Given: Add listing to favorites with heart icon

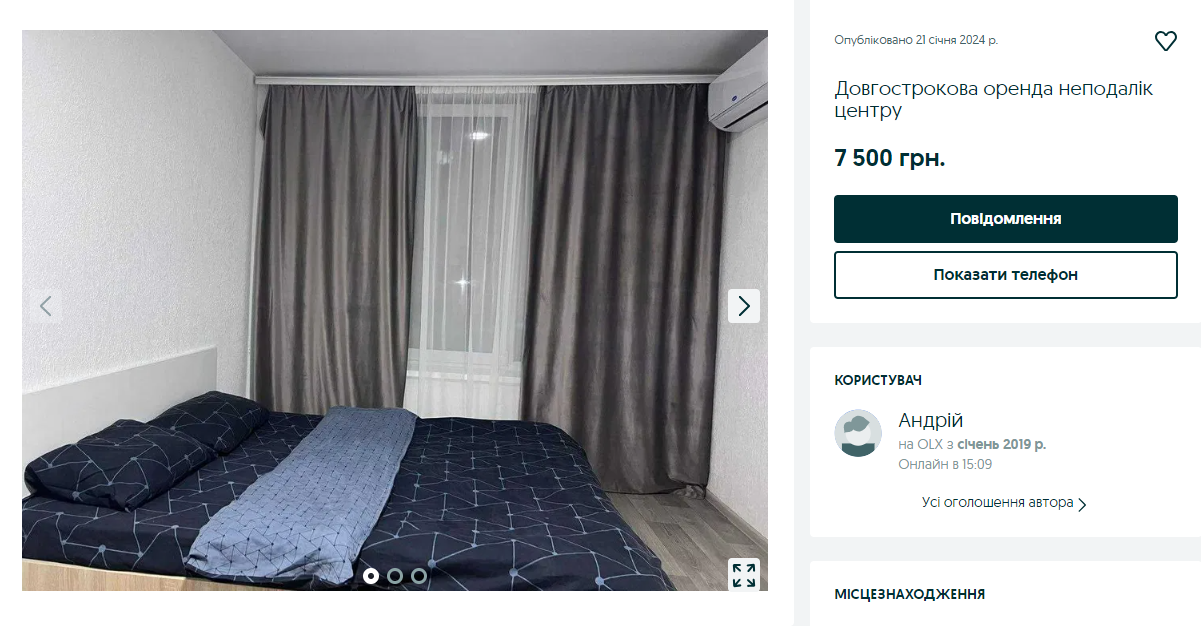Looking at the screenshot, I should point(1166,41).
